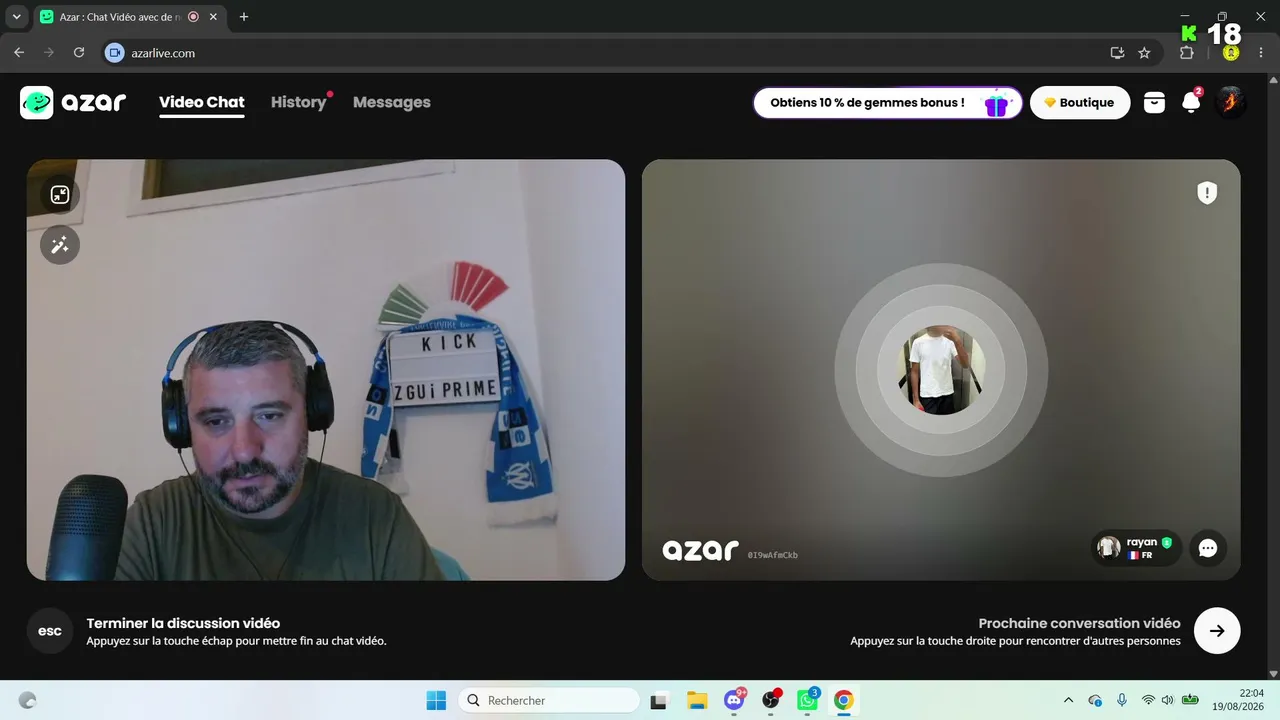Skip to next chat with the arrow button
Viewport: 1280px width, 720px height.
click(1217, 631)
